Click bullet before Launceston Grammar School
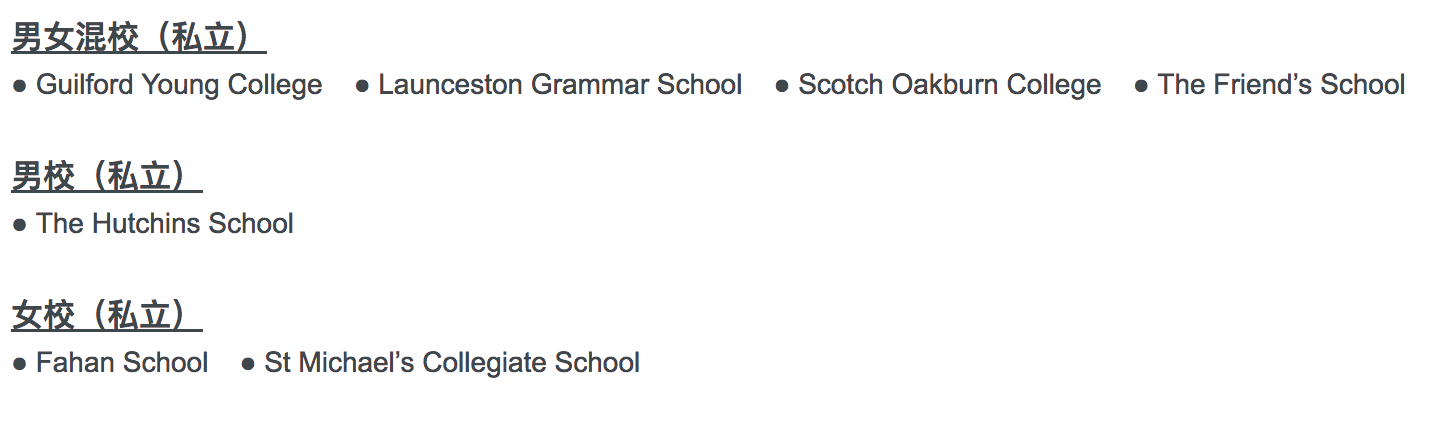This screenshot has width=1434, height=424. (362, 86)
